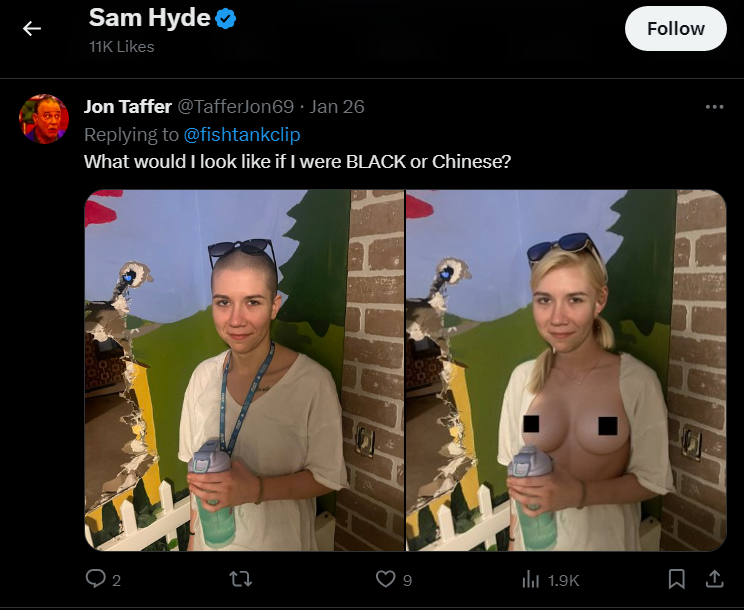The width and height of the screenshot is (744, 610).
Task: Click the repost arrows icon
Action: point(241,579)
